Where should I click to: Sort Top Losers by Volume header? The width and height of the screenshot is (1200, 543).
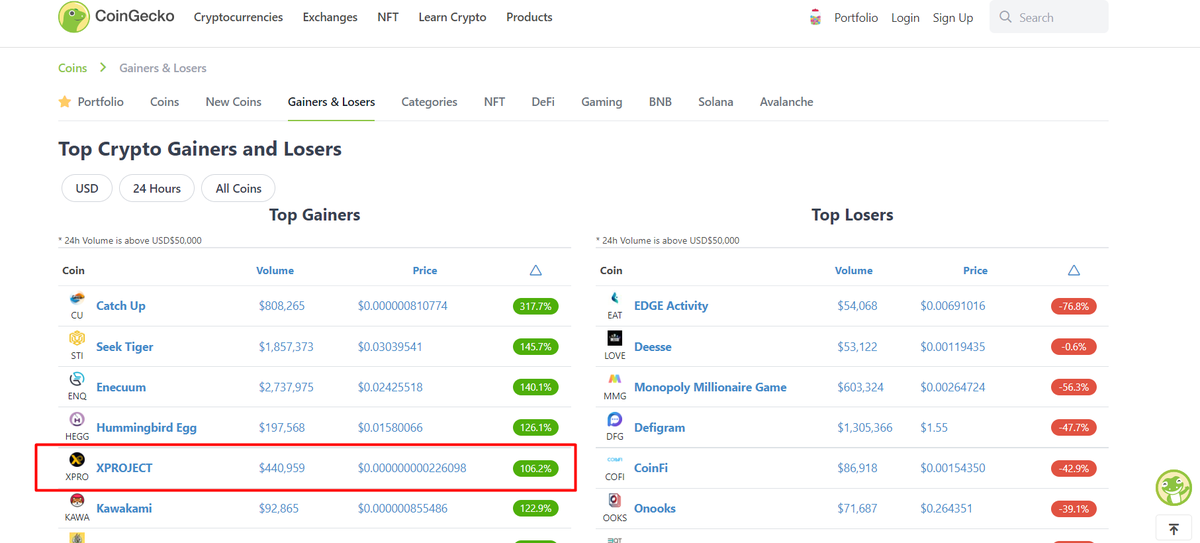pyautogui.click(x=854, y=270)
